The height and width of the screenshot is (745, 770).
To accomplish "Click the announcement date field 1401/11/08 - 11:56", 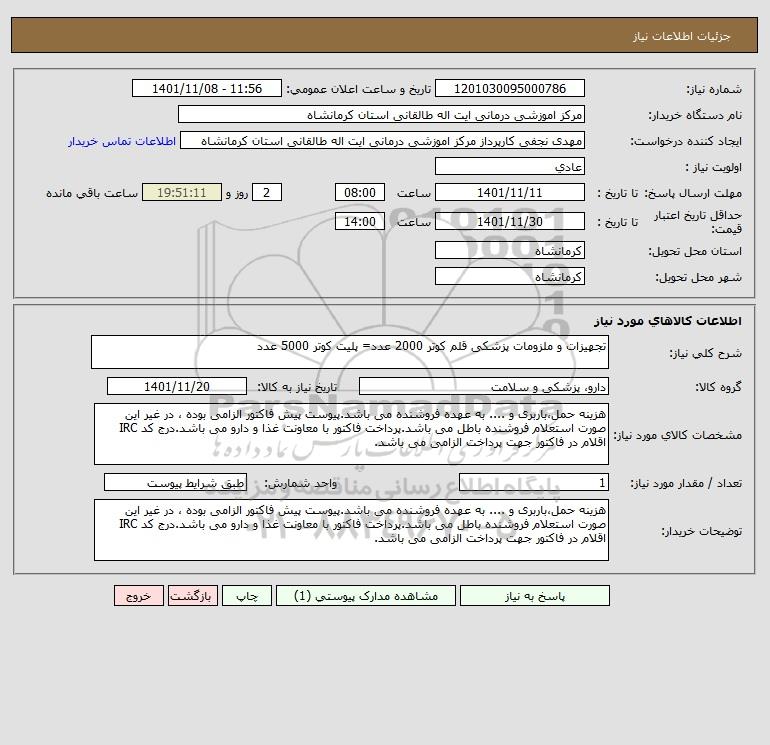I will coord(207,88).
